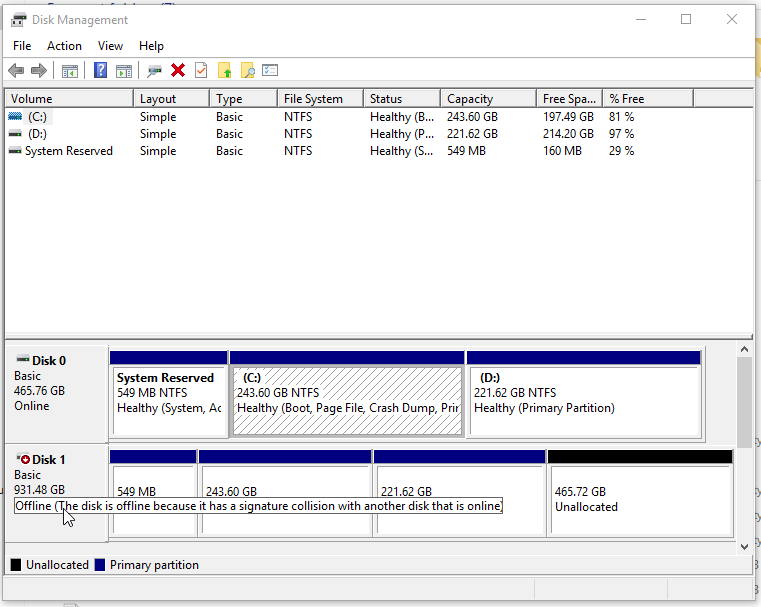The width and height of the screenshot is (761, 607).
Task: Click the Properties checkmark icon
Action: 201,70
